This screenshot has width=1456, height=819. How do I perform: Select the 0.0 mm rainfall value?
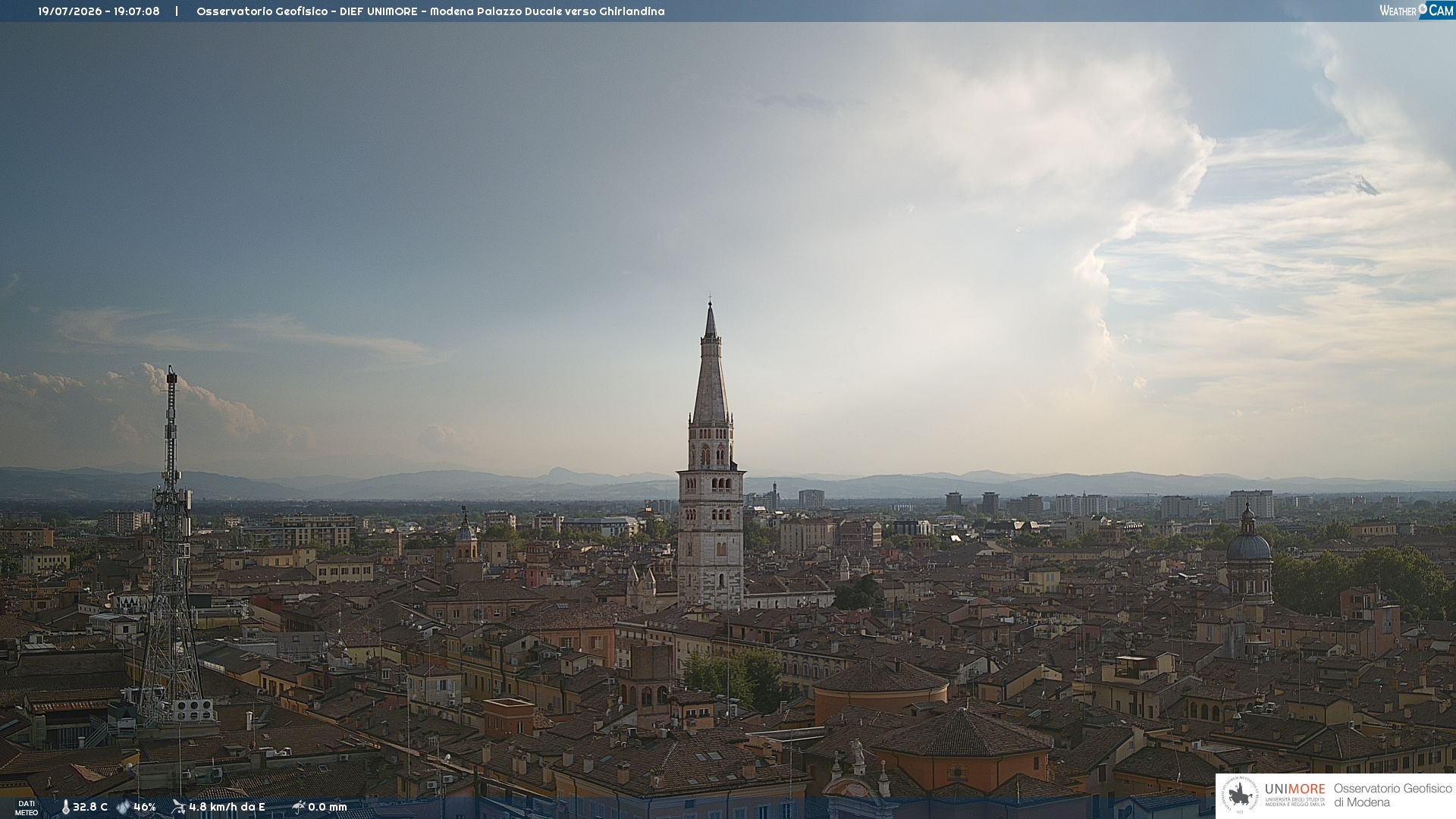coord(328,807)
